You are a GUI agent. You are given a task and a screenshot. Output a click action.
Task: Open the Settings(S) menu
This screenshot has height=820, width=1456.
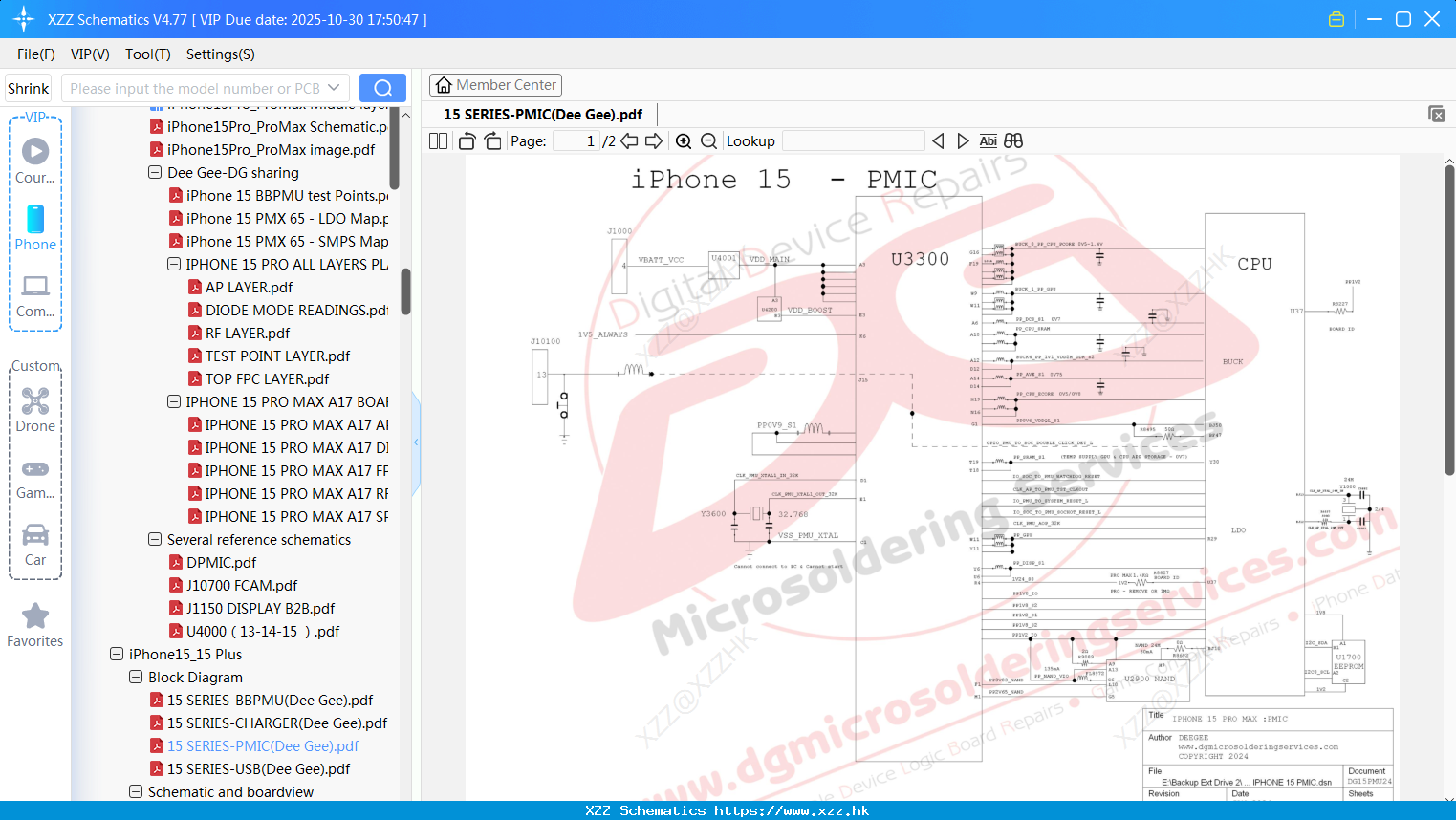pyautogui.click(x=221, y=54)
